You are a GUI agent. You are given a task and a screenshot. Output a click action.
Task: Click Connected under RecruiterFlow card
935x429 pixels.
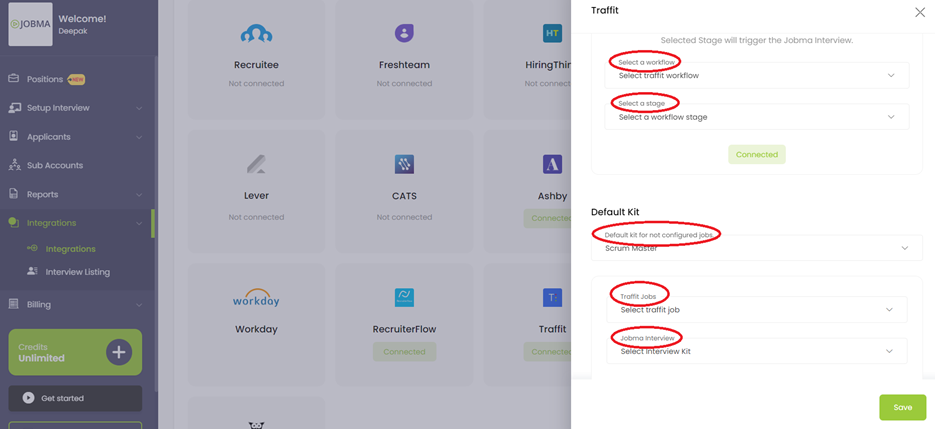[404, 352]
